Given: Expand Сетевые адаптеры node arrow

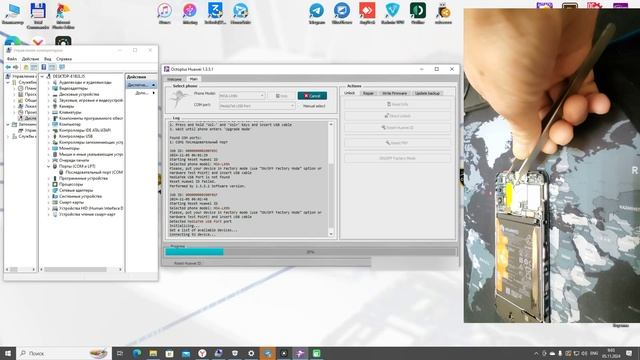Looking at the screenshot, I should [49, 190].
